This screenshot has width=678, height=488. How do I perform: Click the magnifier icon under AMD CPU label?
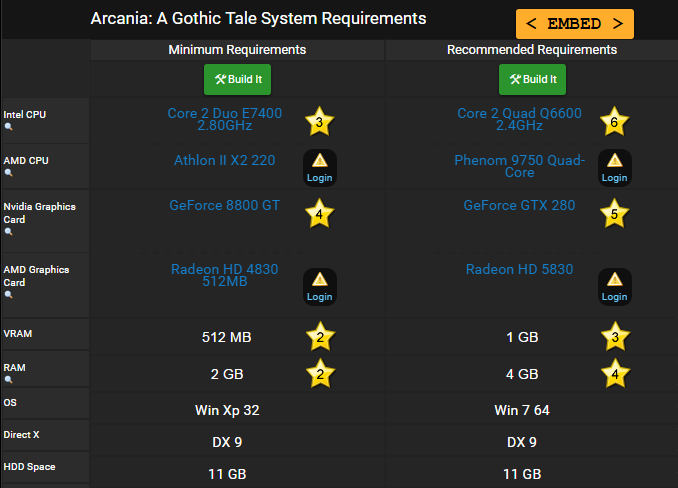9,173
